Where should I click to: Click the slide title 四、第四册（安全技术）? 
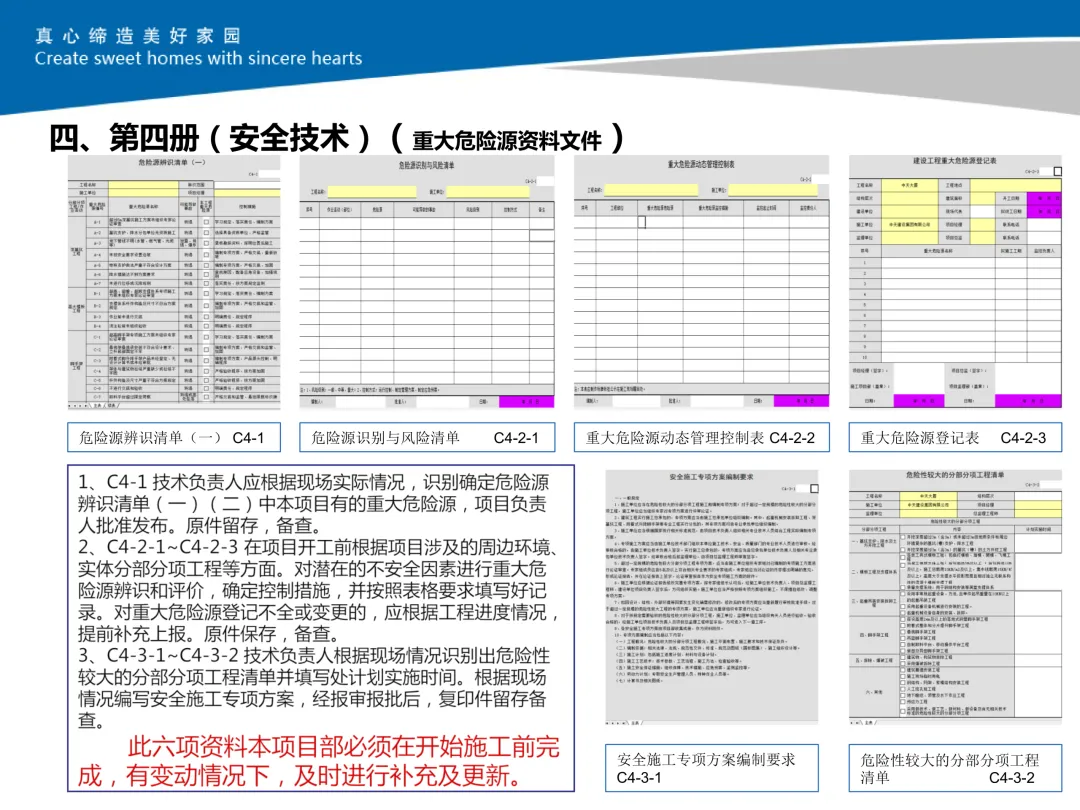click(210, 138)
